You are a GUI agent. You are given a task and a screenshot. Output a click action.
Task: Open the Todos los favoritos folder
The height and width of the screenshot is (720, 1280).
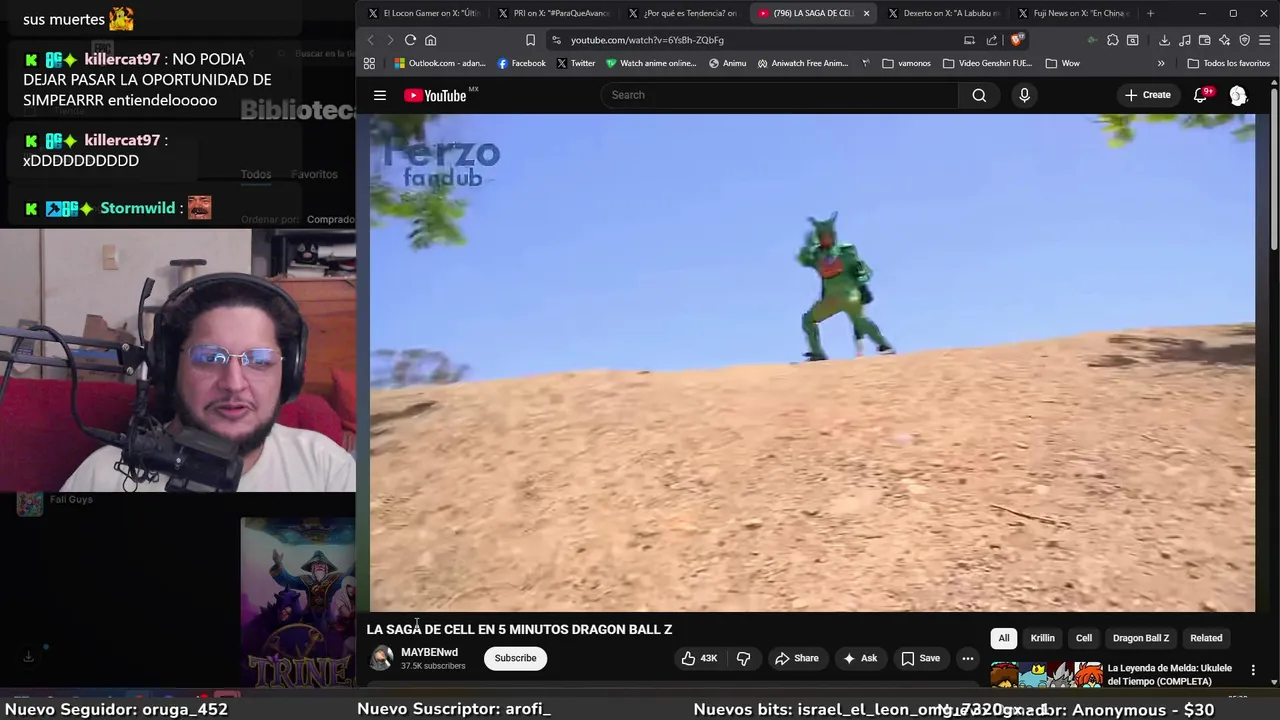tap(1228, 63)
